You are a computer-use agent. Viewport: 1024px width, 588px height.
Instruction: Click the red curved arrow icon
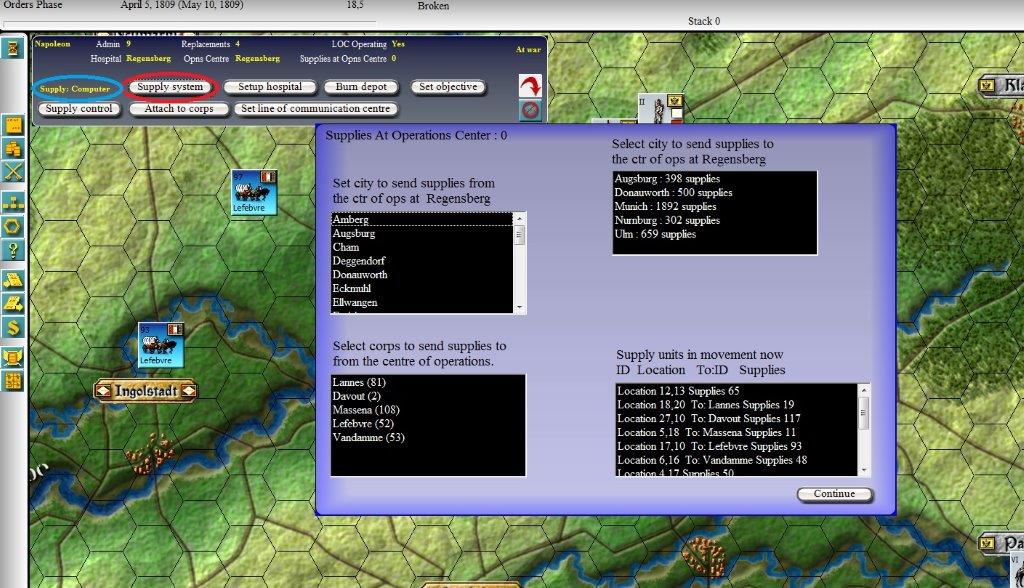click(530, 86)
